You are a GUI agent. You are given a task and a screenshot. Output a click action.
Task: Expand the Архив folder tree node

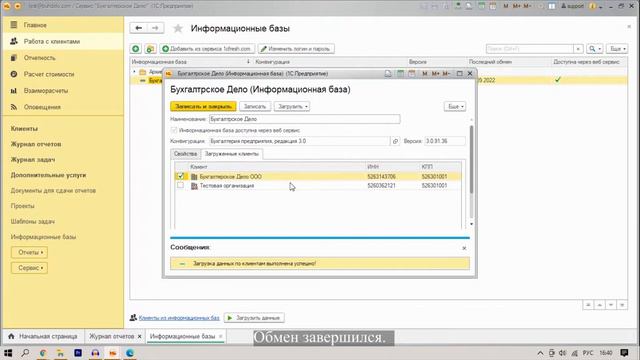[134, 72]
